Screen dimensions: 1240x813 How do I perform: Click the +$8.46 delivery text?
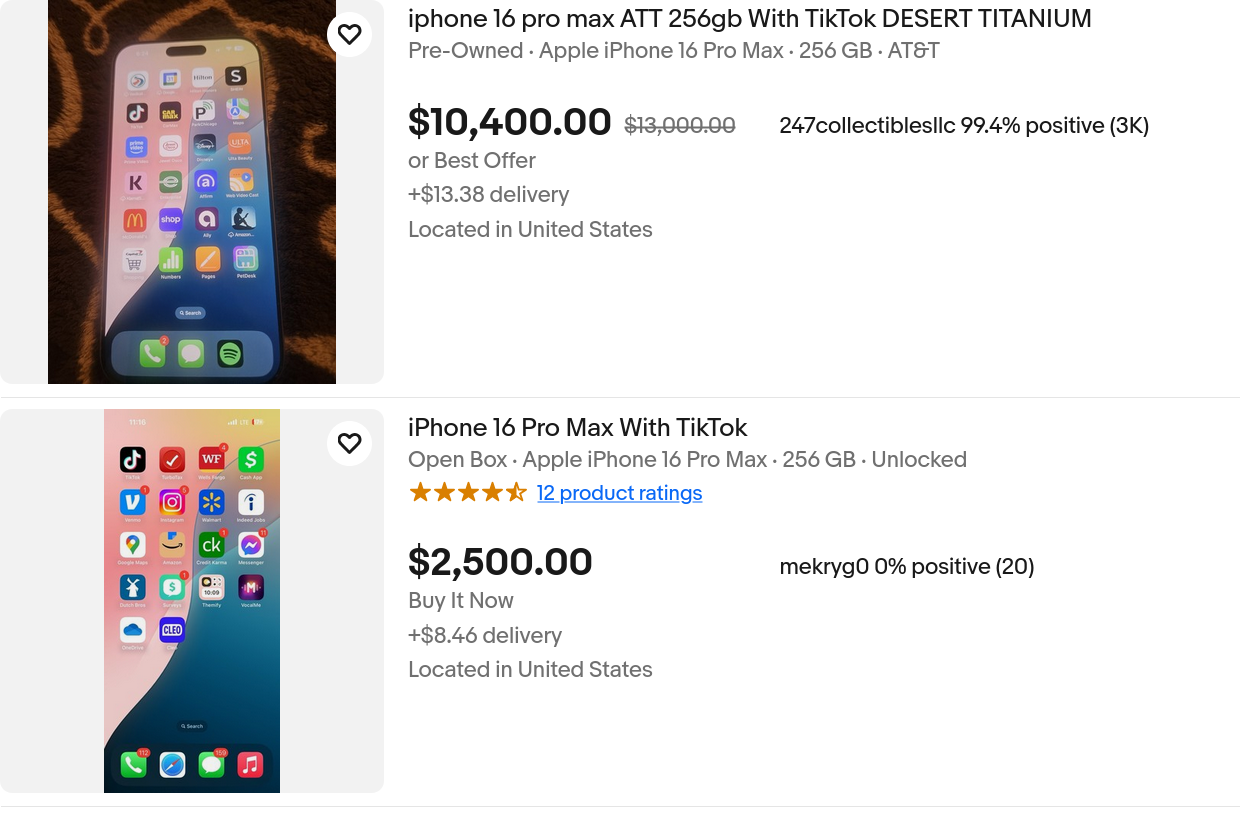tap(485, 636)
